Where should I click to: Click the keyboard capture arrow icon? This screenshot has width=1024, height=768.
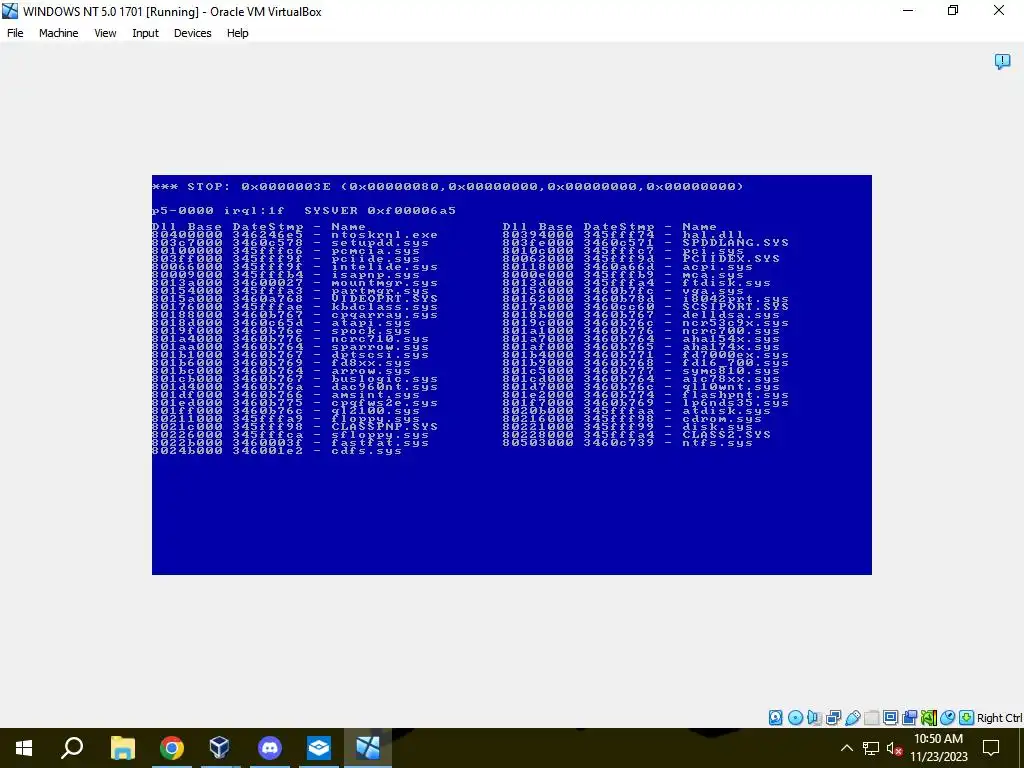pos(967,718)
